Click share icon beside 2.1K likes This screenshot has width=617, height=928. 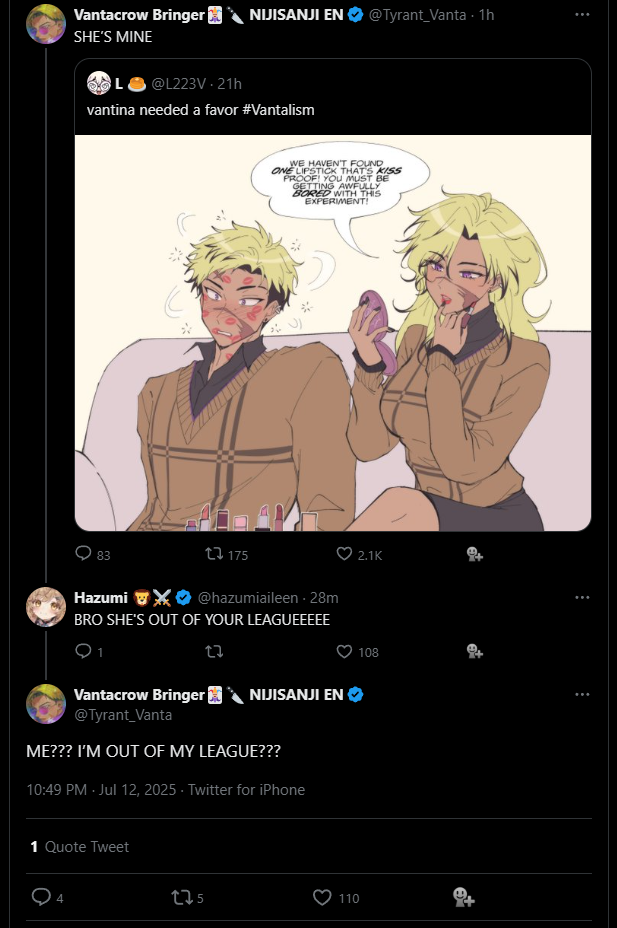coord(474,553)
